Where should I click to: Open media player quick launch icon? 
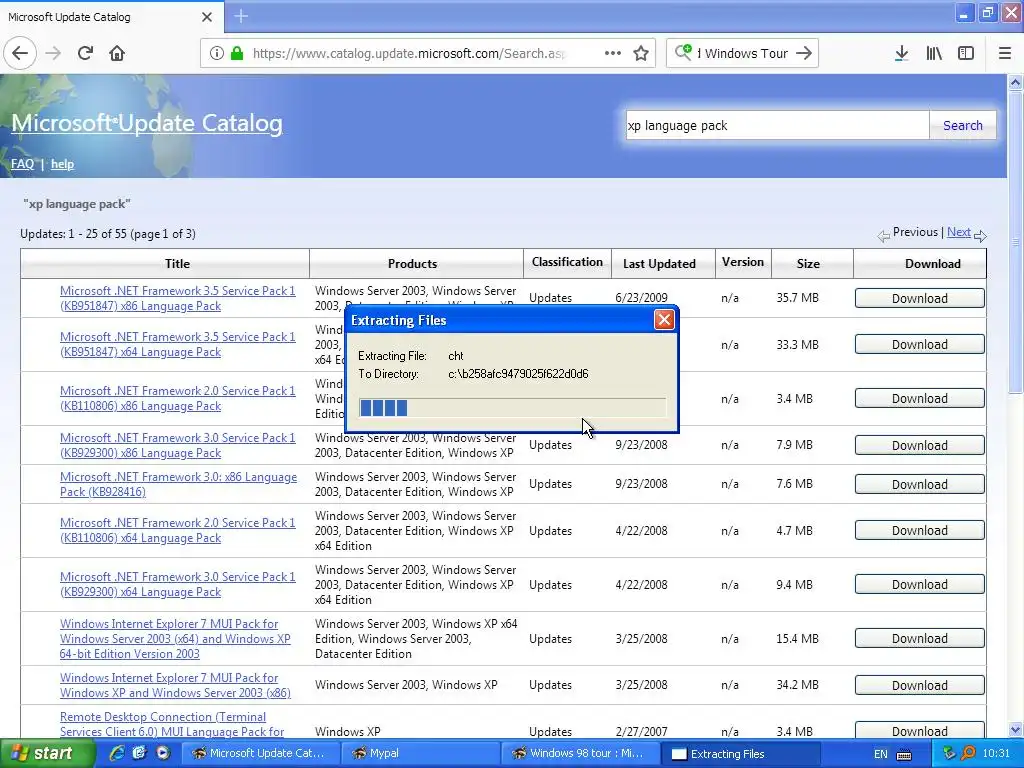pyautogui.click(x=163, y=753)
